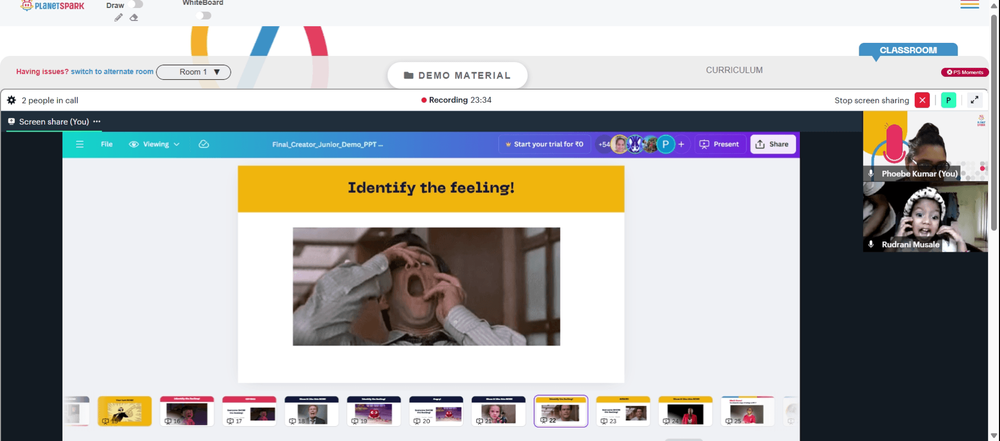Select slide thumbnail 25
1000x441 pixels.
(747, 411)
